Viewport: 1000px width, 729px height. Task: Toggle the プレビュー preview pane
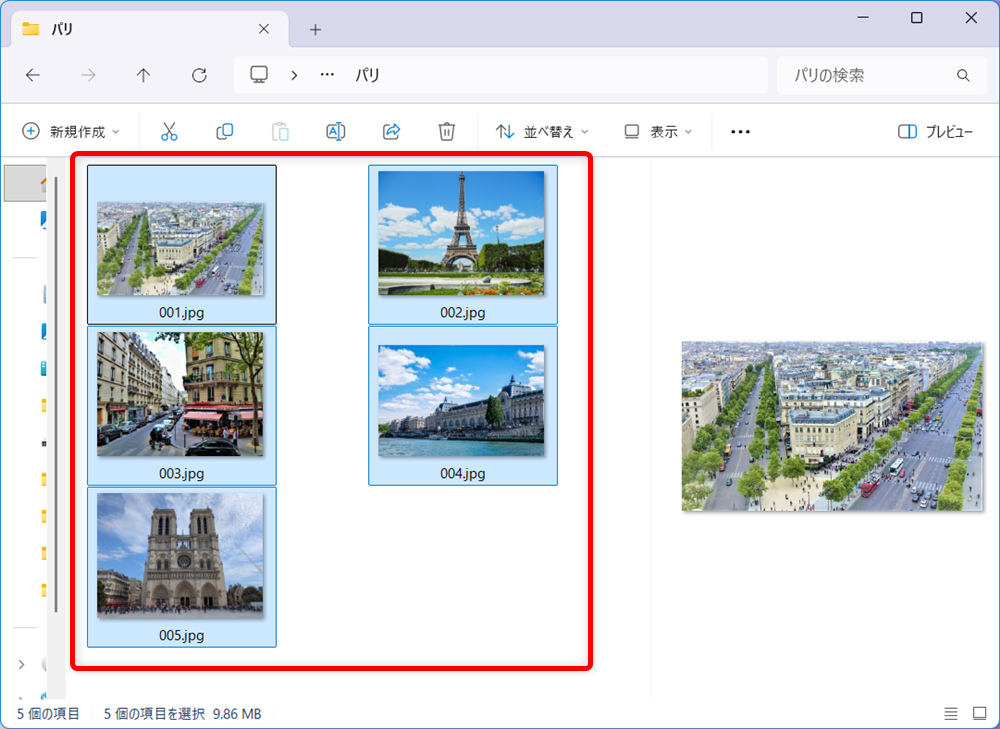(935, 131)
